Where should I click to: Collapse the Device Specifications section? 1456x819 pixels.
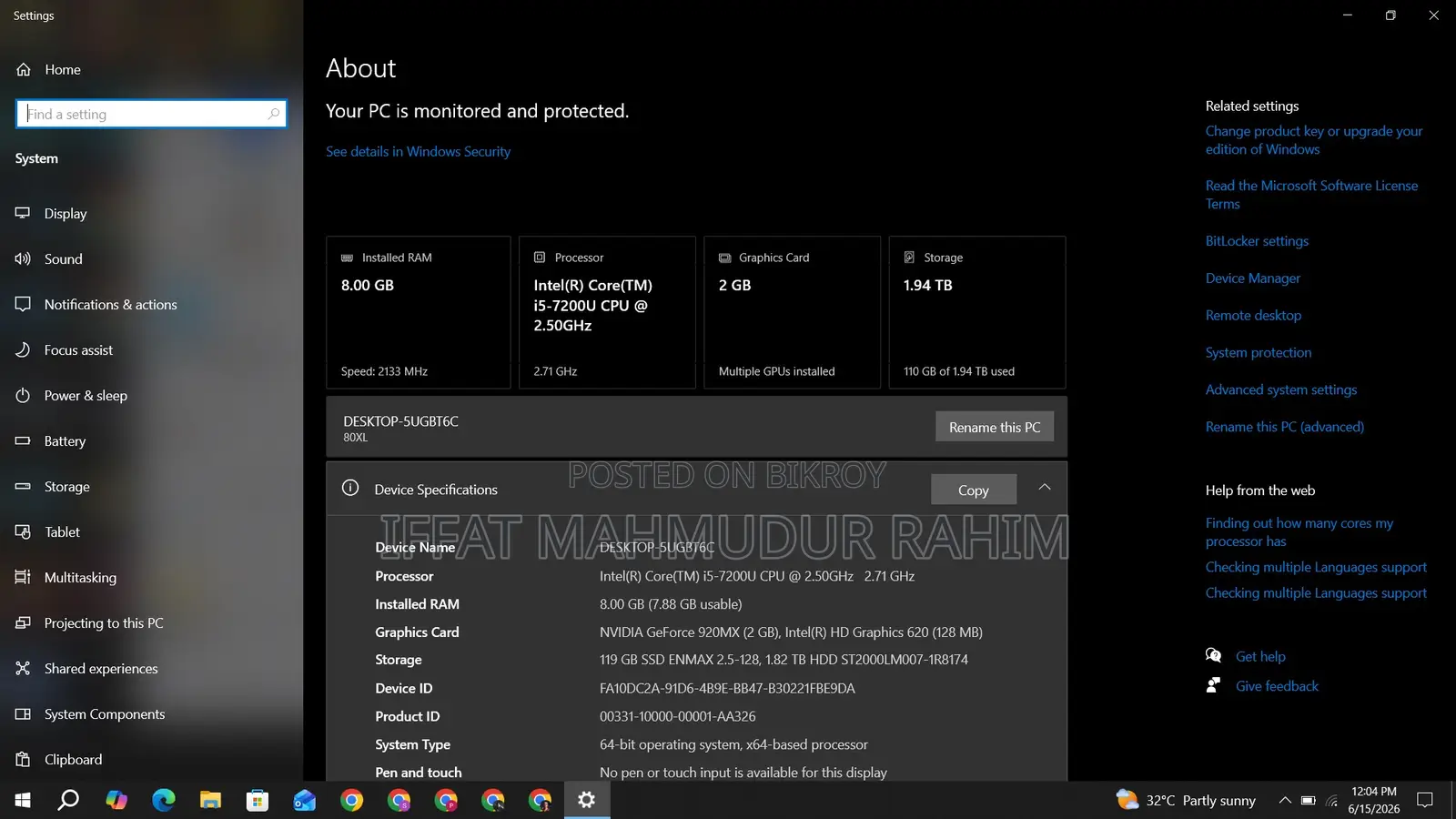(x=1045, y=488)
